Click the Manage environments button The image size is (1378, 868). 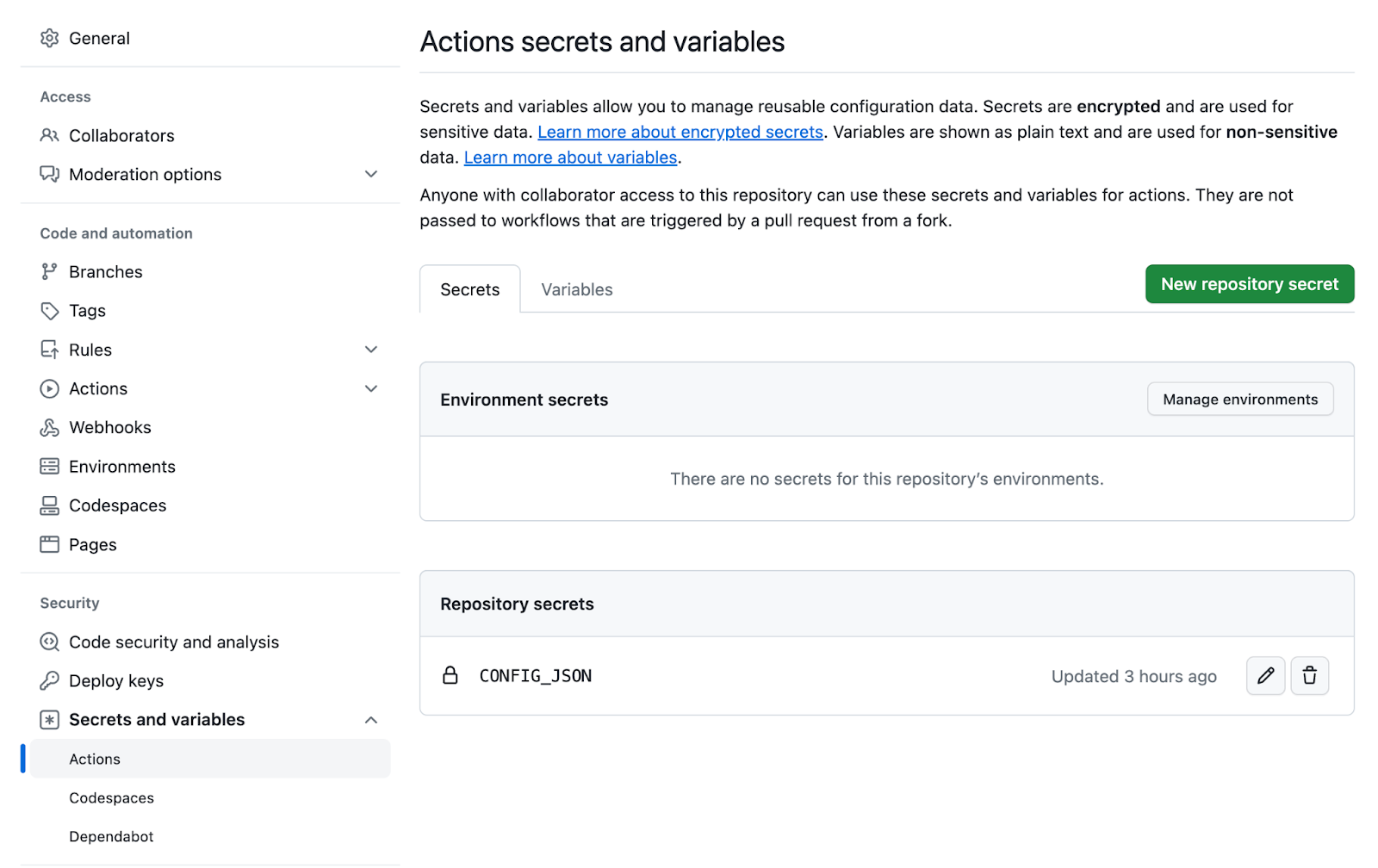click(x=1239, y=400)
